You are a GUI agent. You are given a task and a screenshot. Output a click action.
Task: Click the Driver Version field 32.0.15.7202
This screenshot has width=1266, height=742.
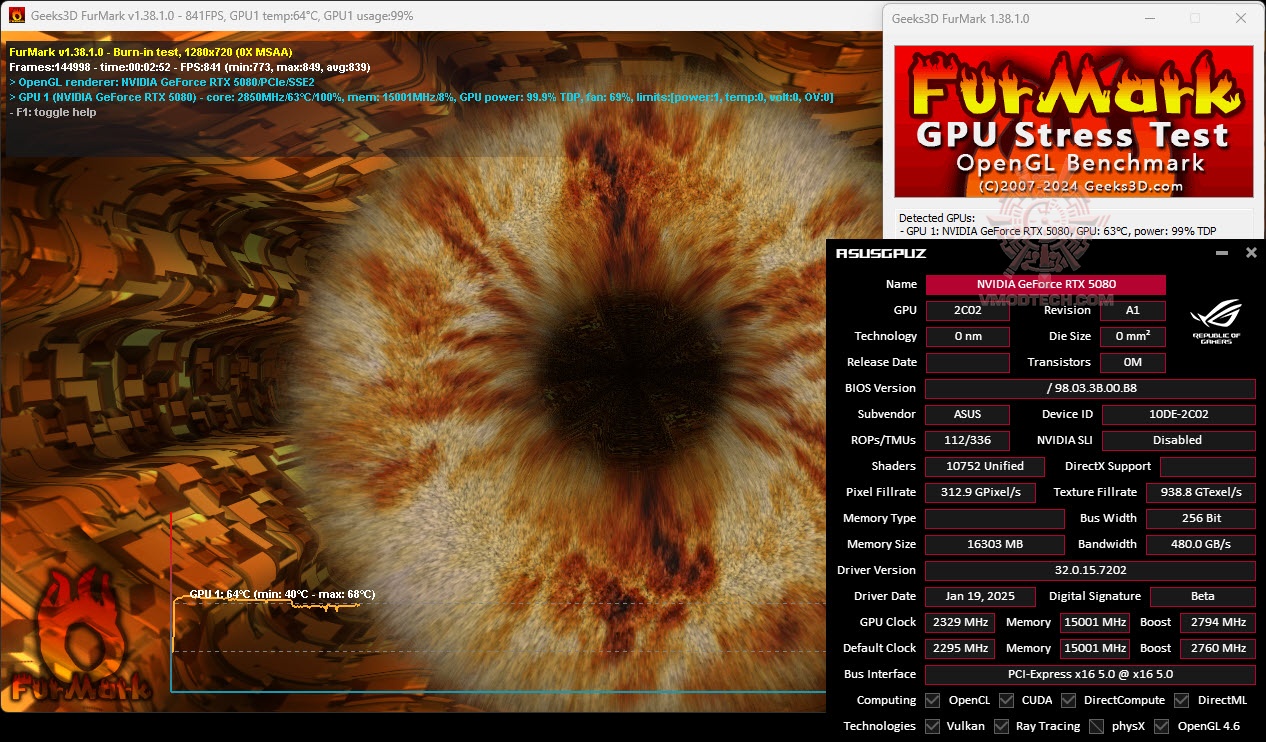coord(1090,570)
